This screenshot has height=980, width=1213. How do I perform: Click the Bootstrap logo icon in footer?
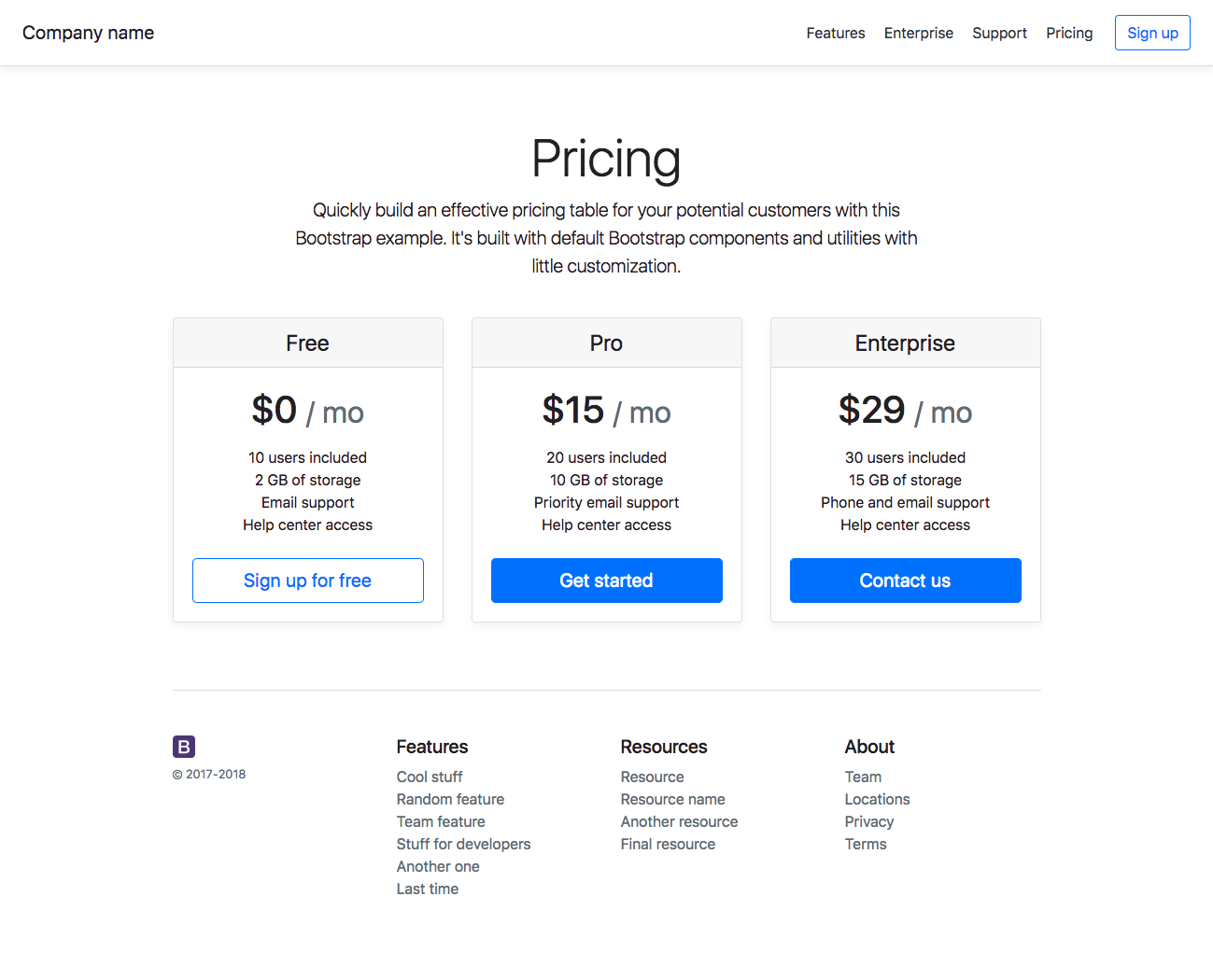click(184, 747)
